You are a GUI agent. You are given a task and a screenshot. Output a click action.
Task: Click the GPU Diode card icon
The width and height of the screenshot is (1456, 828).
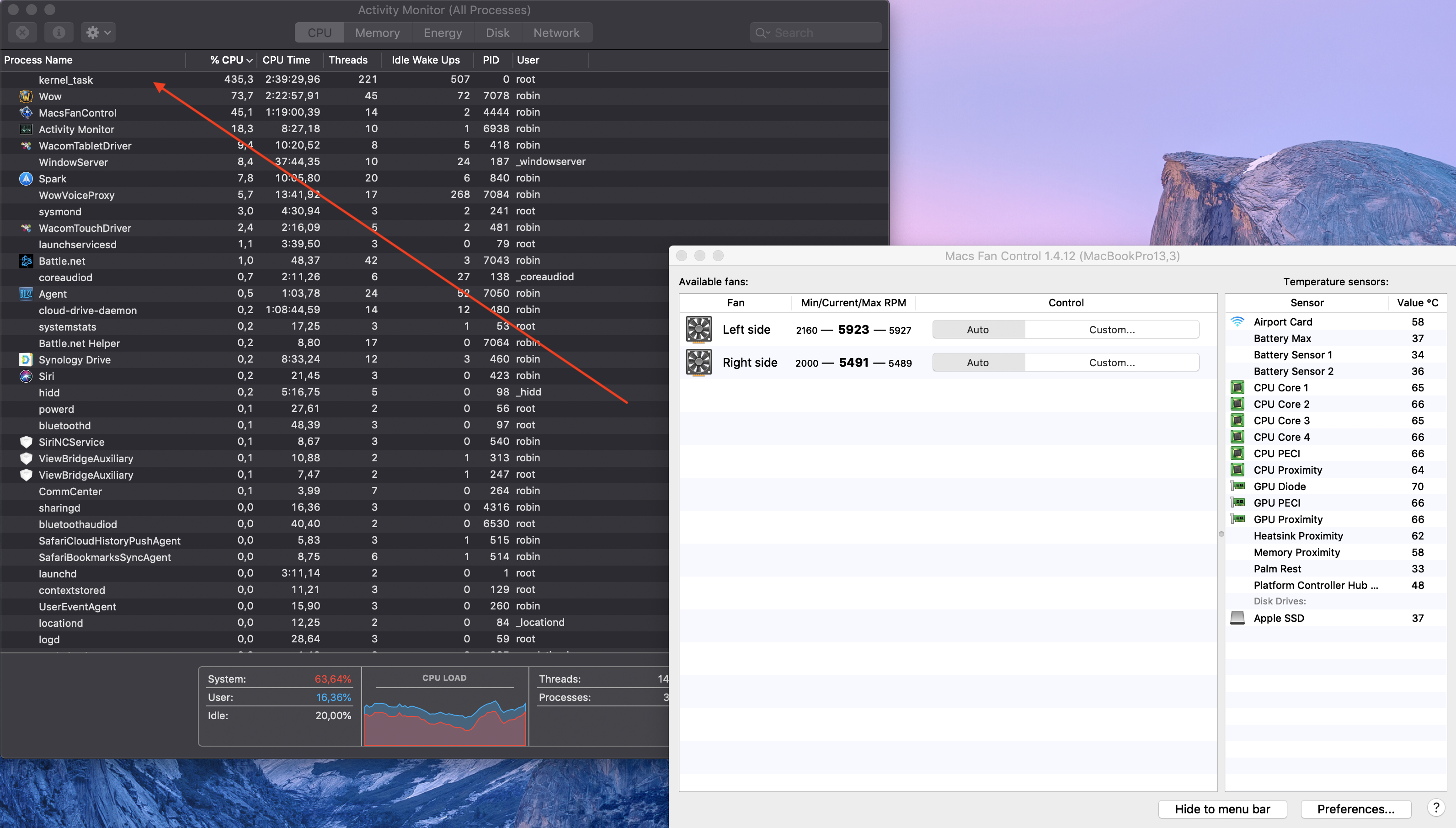[x=1237, y=486]
